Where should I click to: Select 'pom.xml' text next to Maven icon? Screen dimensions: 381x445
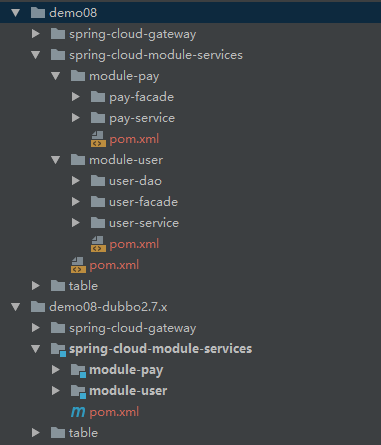[x=114, y=413]
